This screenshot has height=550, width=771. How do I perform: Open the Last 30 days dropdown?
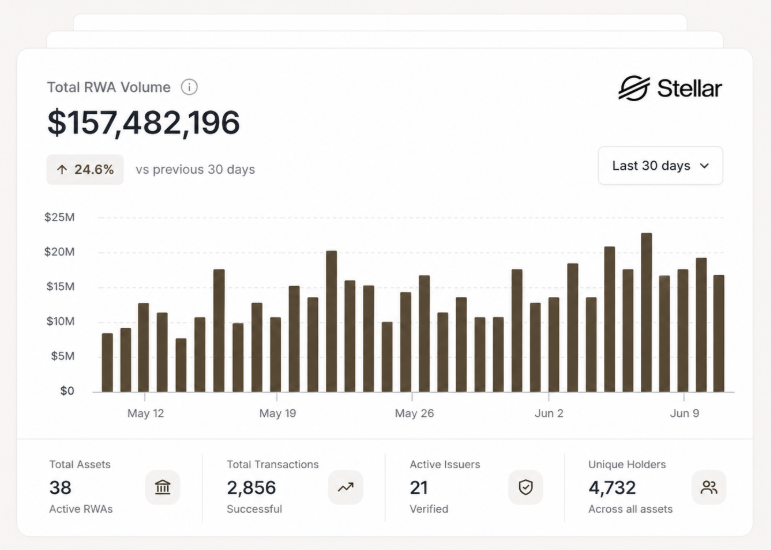pyautogui.click(x=660, y=166)
